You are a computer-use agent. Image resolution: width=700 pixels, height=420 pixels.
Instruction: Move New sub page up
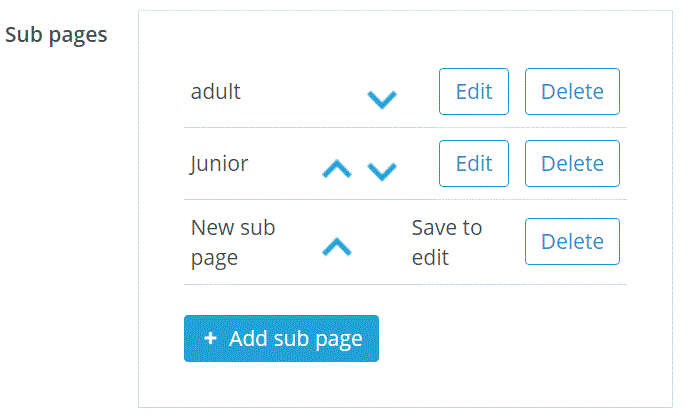coord(337,246)
